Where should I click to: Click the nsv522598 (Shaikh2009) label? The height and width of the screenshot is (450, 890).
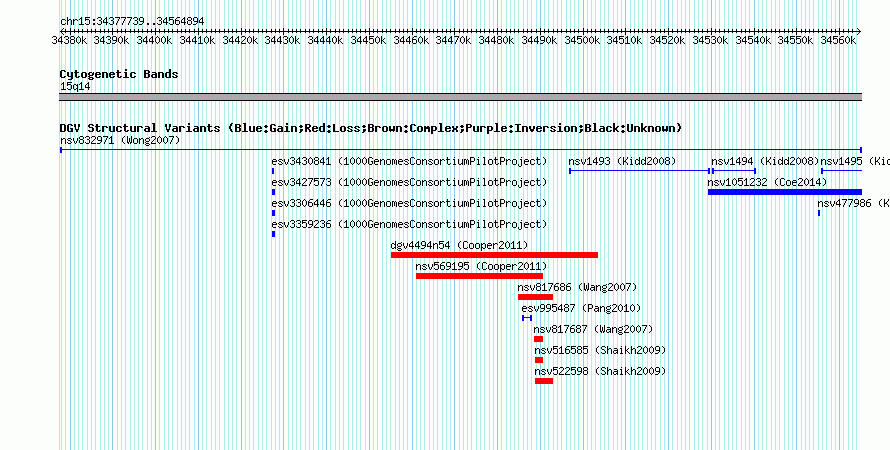tap(600, 371)
